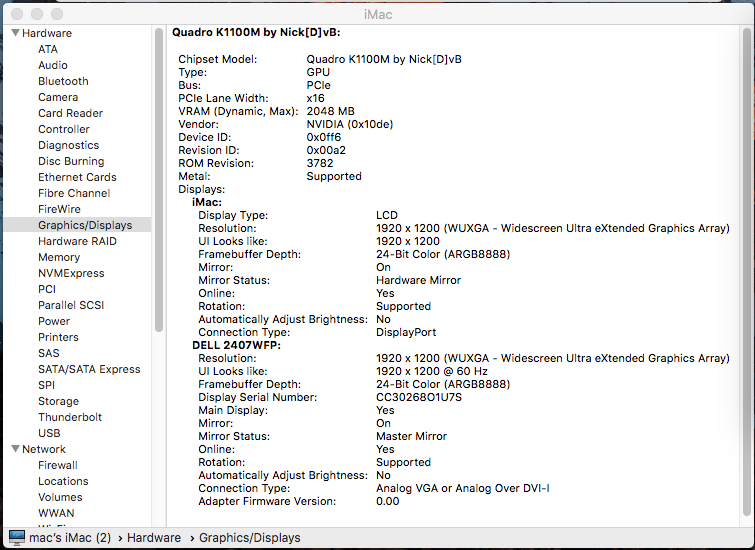Viewport: 755px width, 550px height.
Task: Click the 2048 MB VRAM value
Action: pos(330,111)
